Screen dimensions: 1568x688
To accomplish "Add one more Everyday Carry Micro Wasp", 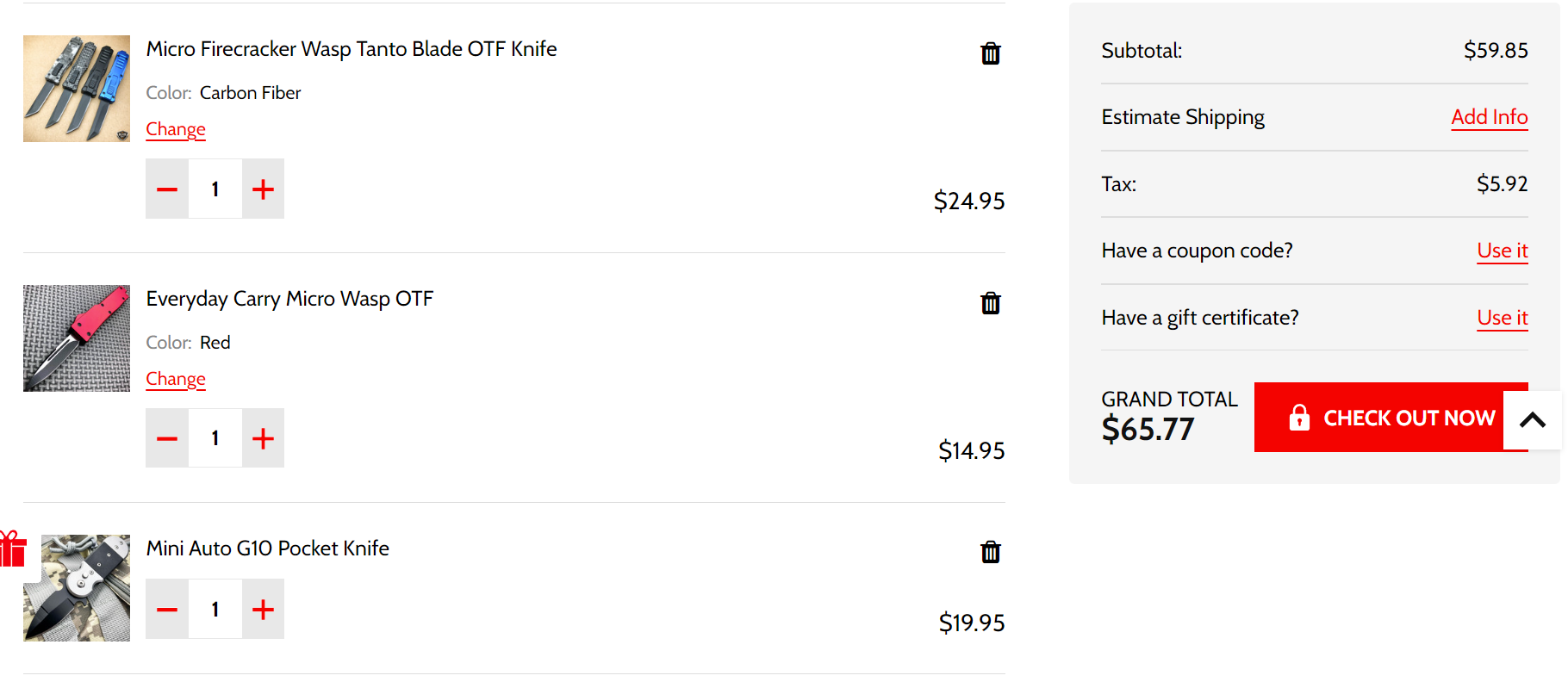I will click(263, 438).
